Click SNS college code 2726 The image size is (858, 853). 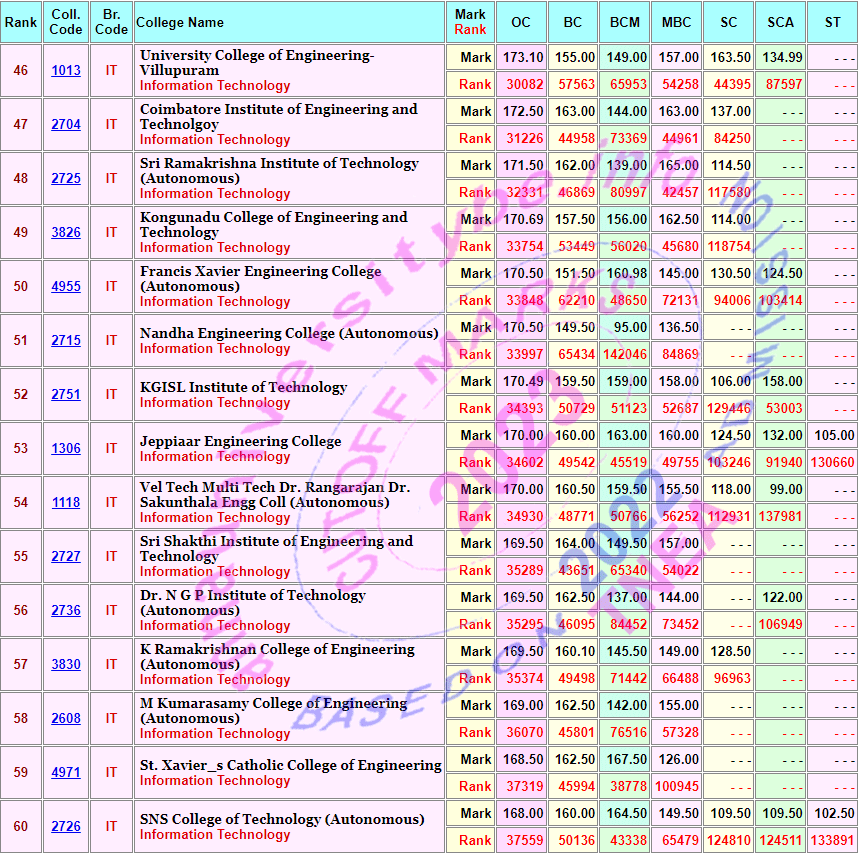coord(66,827)
